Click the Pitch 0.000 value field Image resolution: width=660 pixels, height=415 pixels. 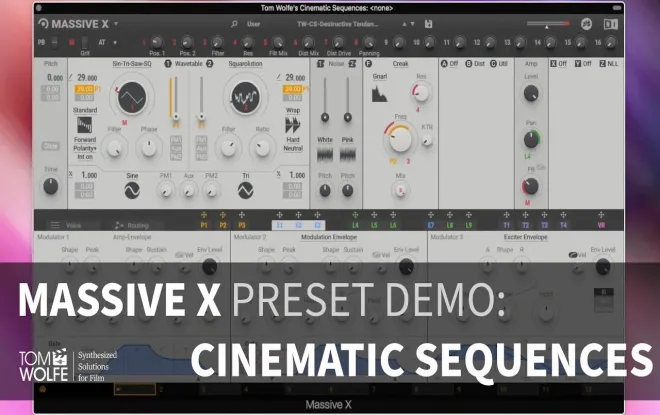click(x=55, y=77)
